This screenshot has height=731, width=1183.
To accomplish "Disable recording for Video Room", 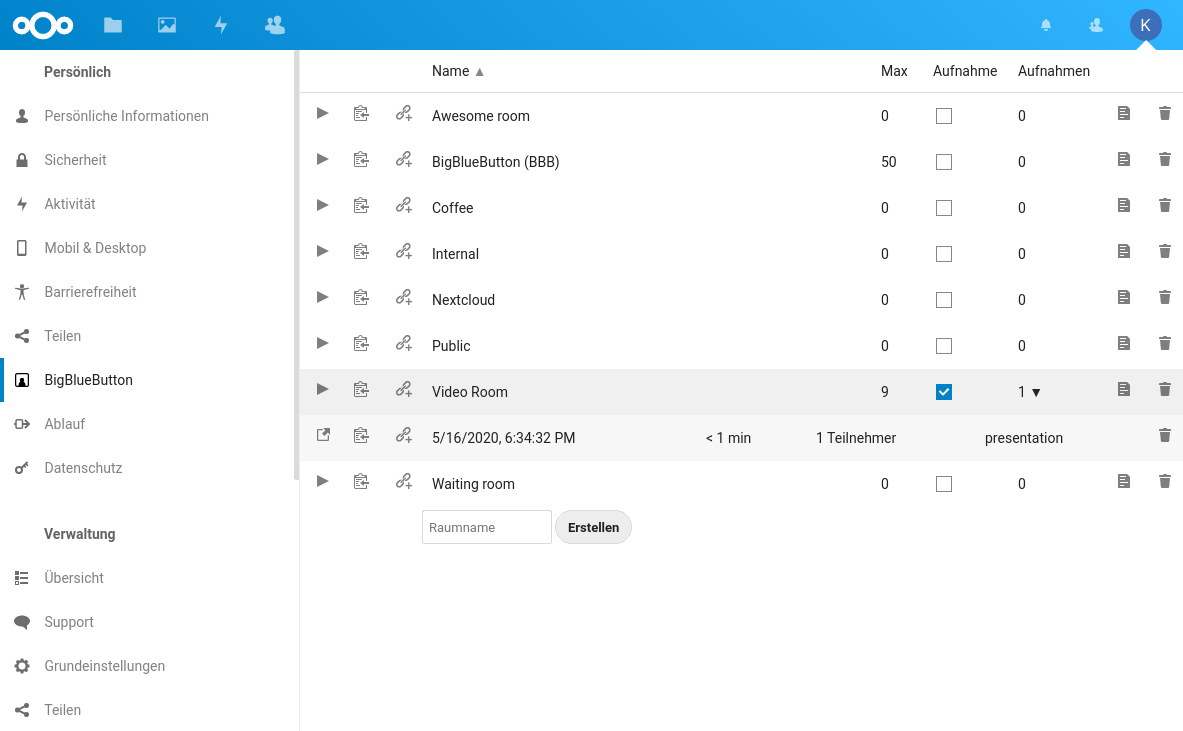I will tap(944, 392).
